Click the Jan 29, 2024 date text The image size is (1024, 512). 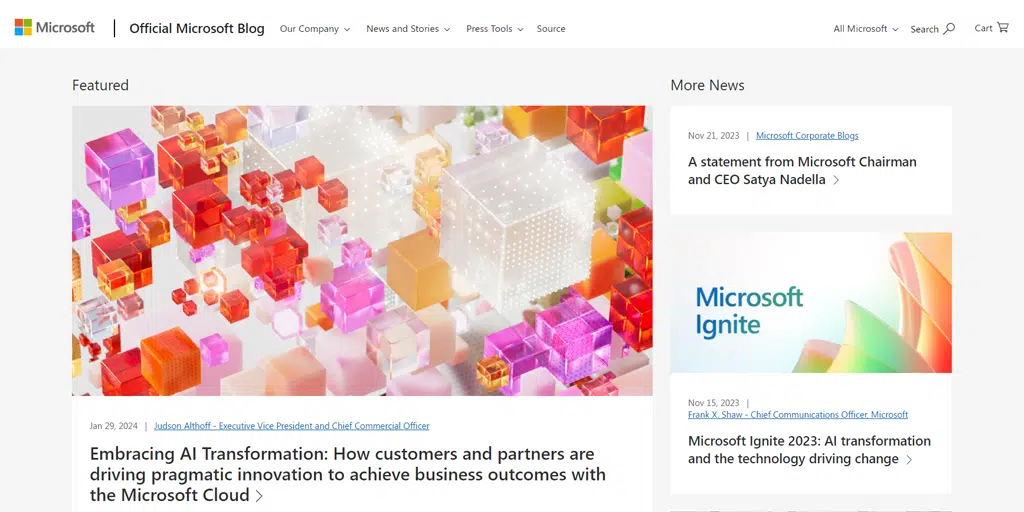coord(114,426)
